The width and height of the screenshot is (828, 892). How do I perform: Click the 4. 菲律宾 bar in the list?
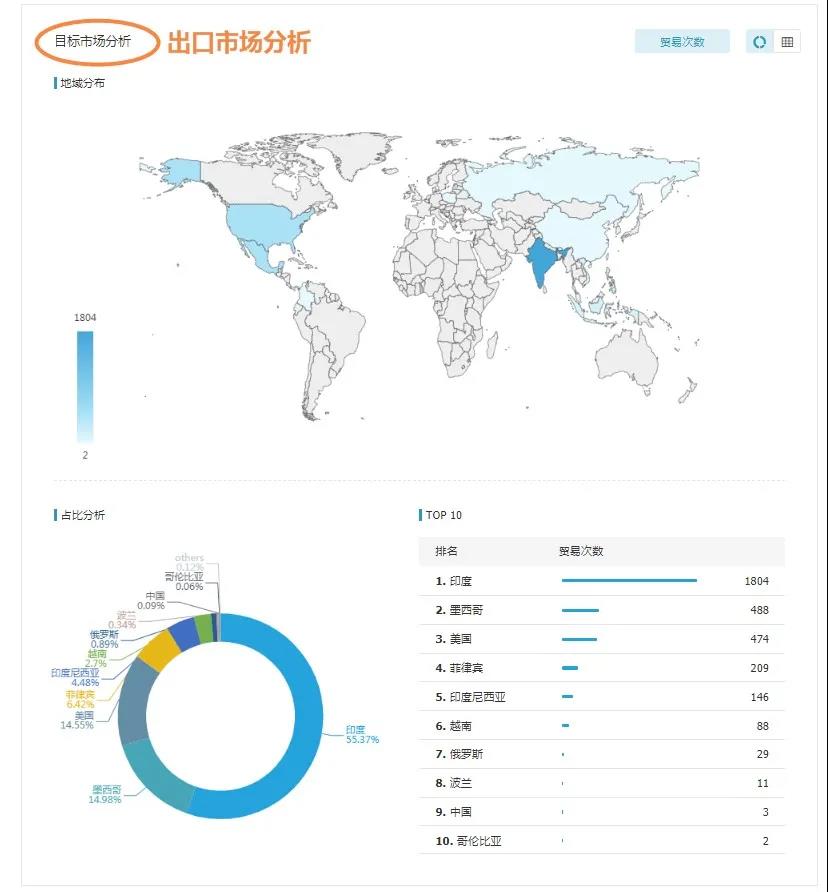tap(570, 668)
